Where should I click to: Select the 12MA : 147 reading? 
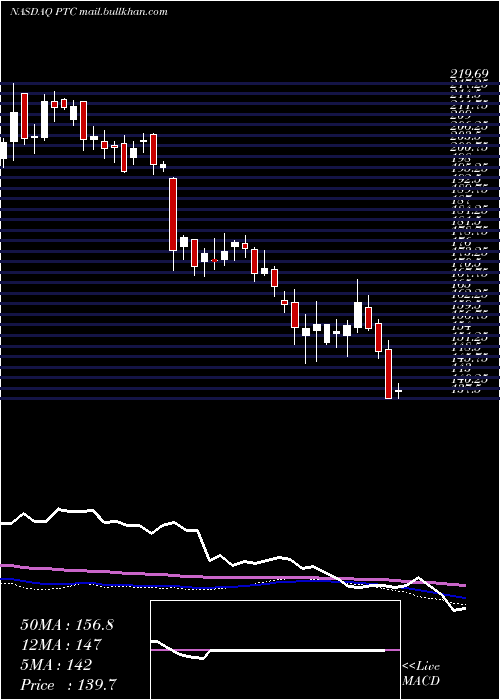(61, 644)
